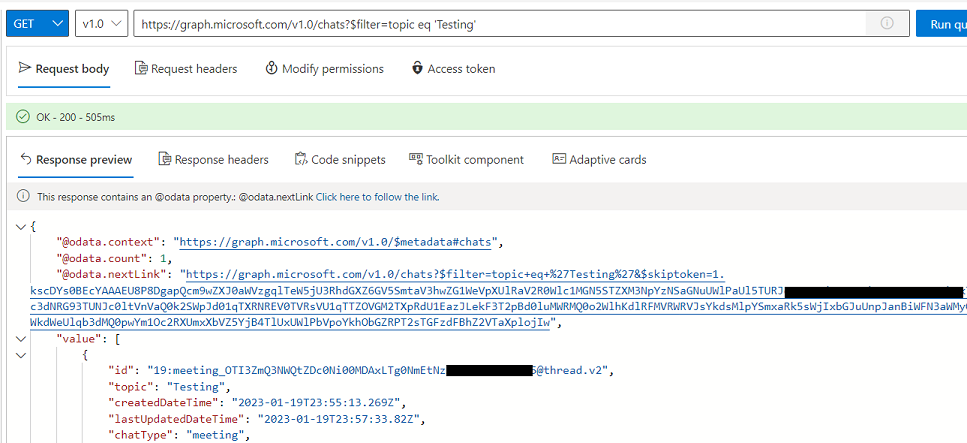
Task: Open the Toolkit component tab
Action: point(466,160)
